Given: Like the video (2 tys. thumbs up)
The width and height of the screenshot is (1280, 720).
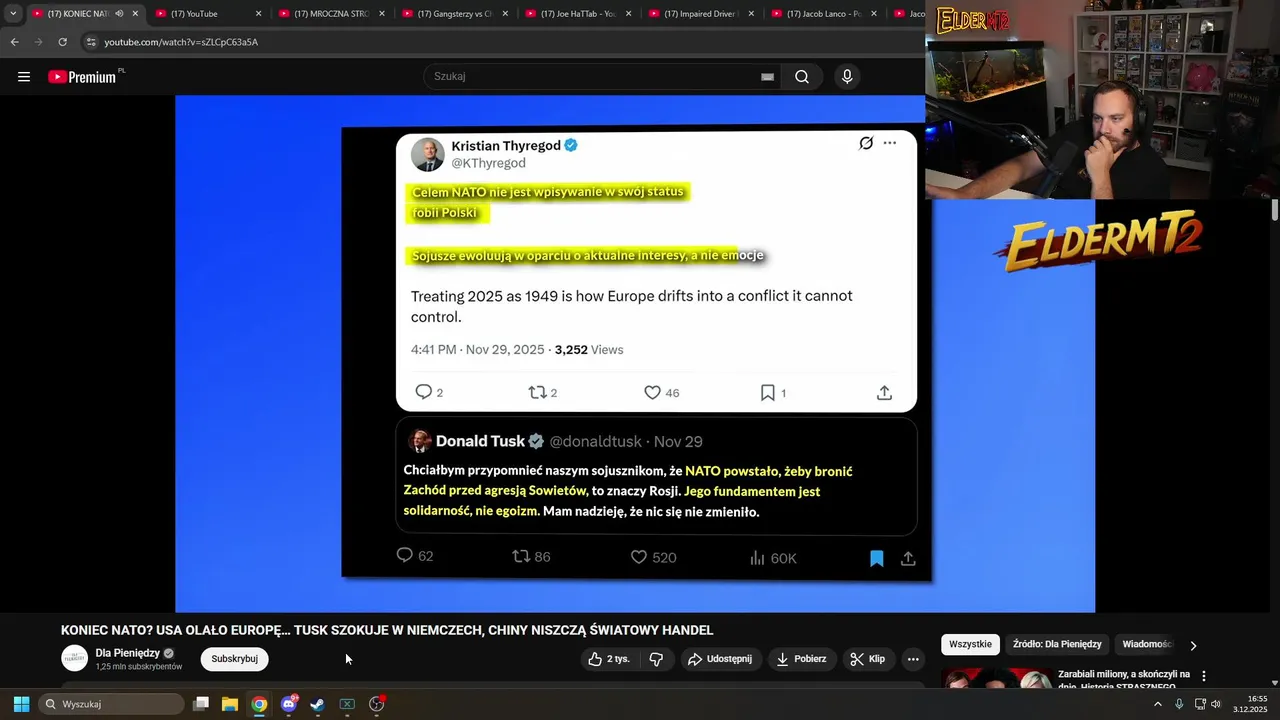Looking at the screenshot, I should pos(608,659).
